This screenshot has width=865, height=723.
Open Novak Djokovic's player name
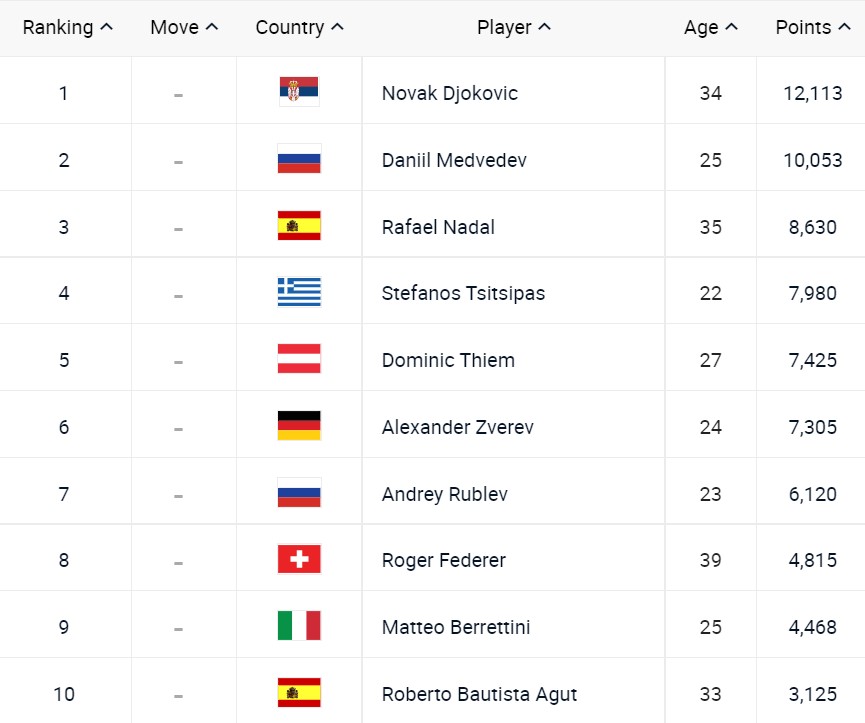(x=450, y=93)
